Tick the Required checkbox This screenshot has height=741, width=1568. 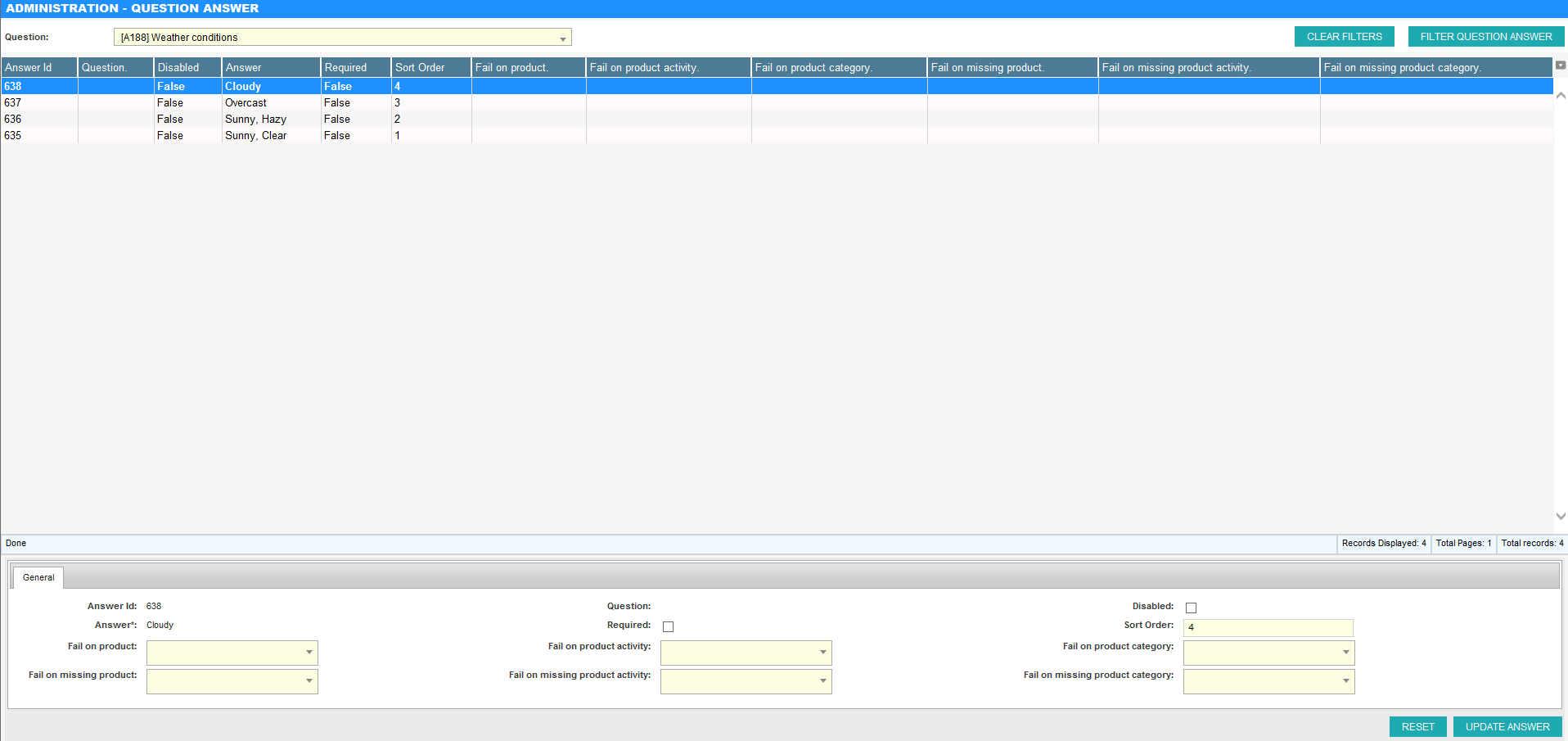[x=668, y=626]
